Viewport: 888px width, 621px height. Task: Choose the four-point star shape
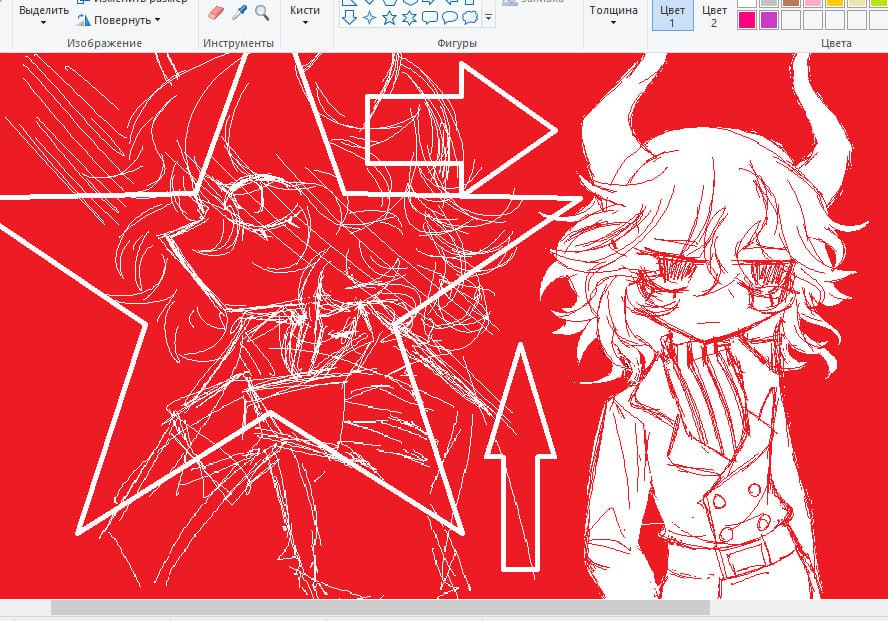point(369,18)
